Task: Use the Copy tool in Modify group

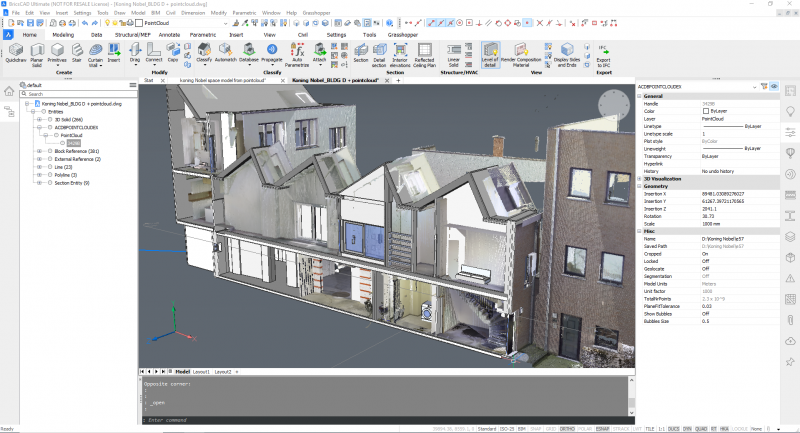Action: [x=173, y=53]
